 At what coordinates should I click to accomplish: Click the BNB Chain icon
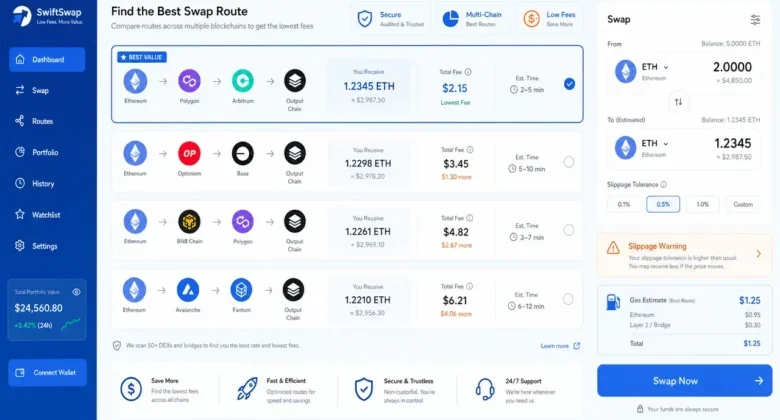[189, 221]
